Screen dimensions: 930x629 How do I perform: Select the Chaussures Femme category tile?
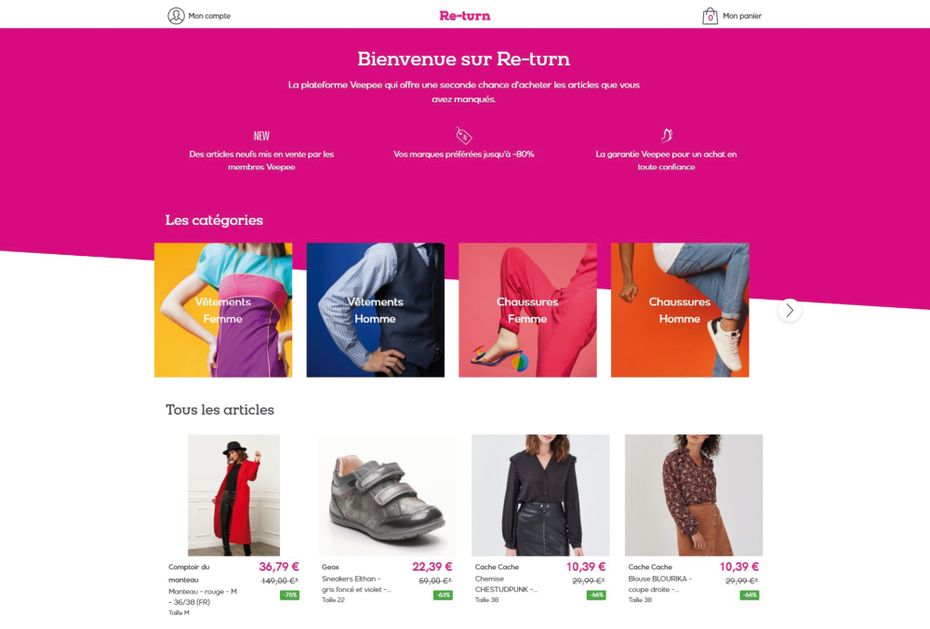tap(527, 310)
